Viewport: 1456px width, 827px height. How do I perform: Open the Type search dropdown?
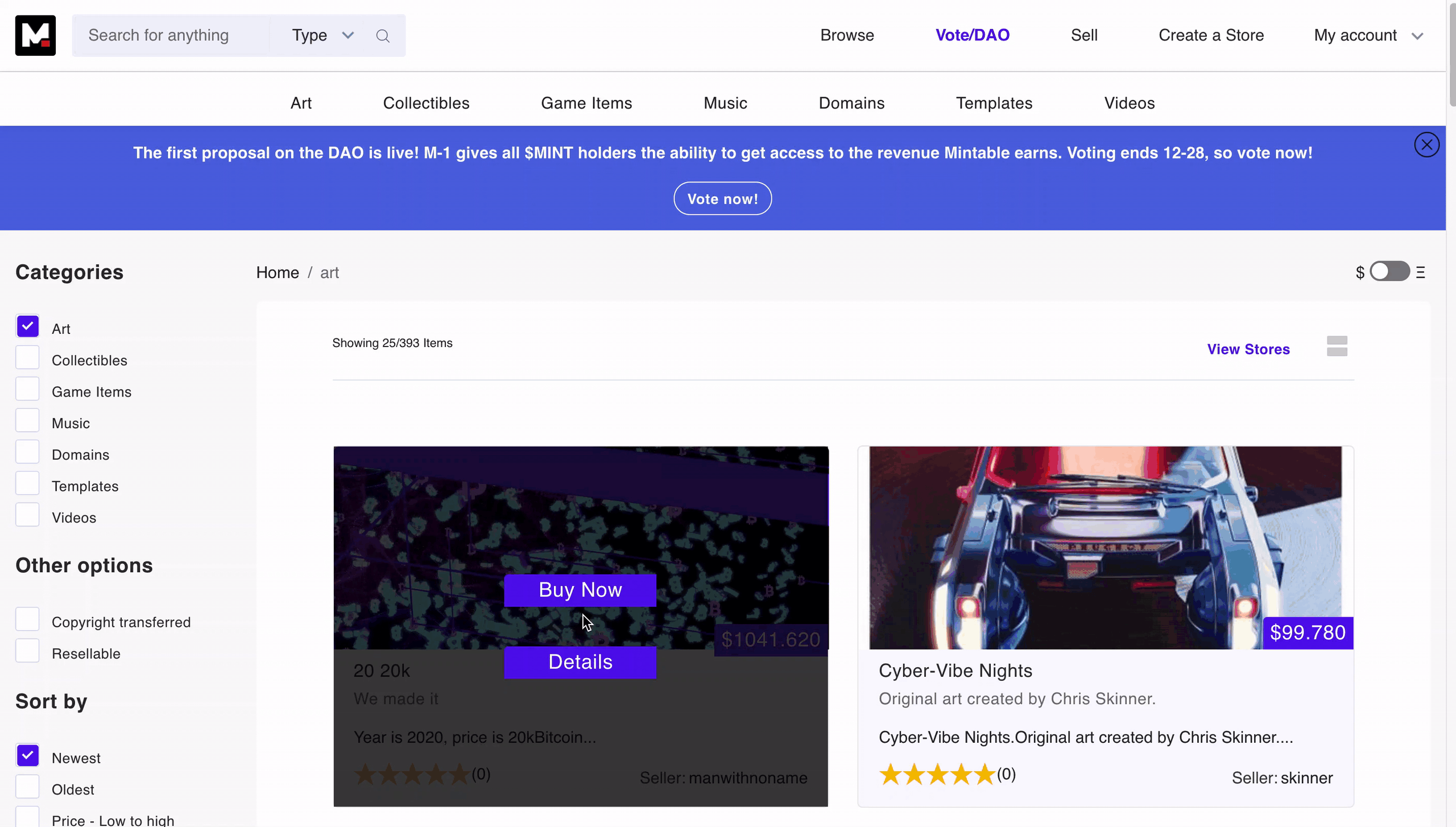[x=322, y=35]
